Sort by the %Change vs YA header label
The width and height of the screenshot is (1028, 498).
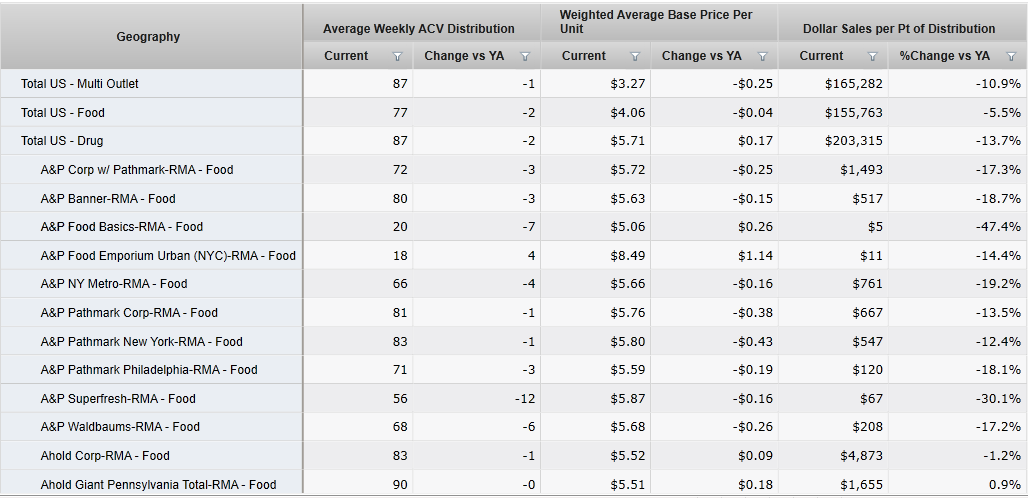[944, 56]
